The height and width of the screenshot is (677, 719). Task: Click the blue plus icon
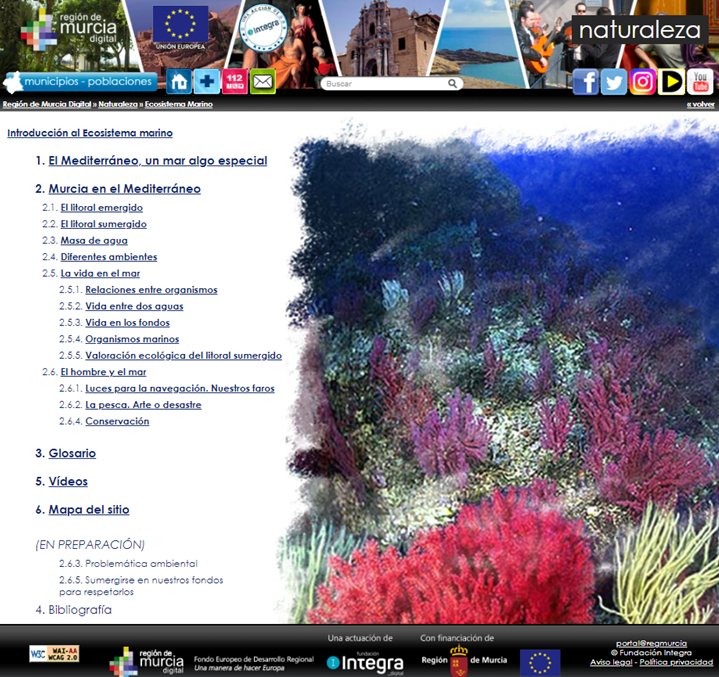coord(207,81)
